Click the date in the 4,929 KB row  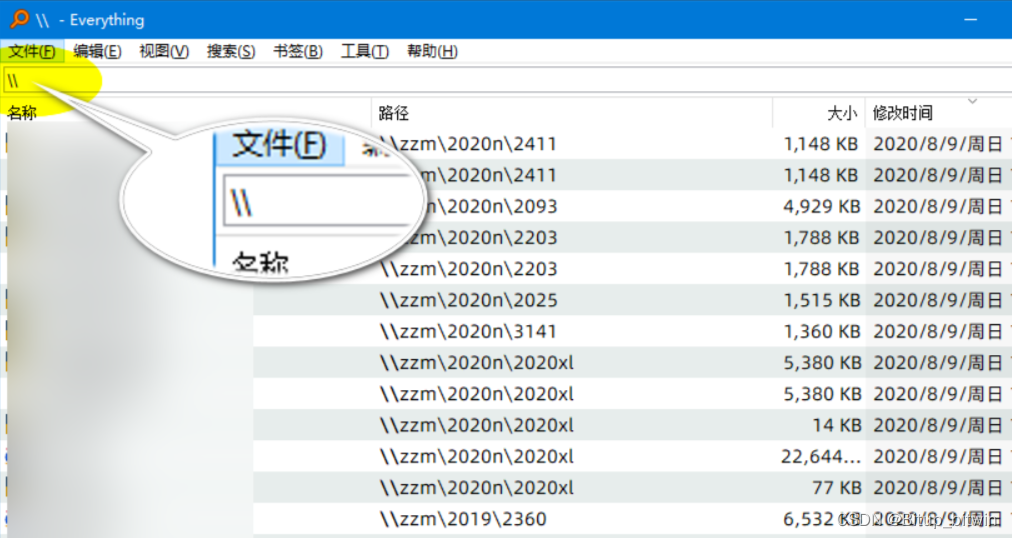coord(938,206)
